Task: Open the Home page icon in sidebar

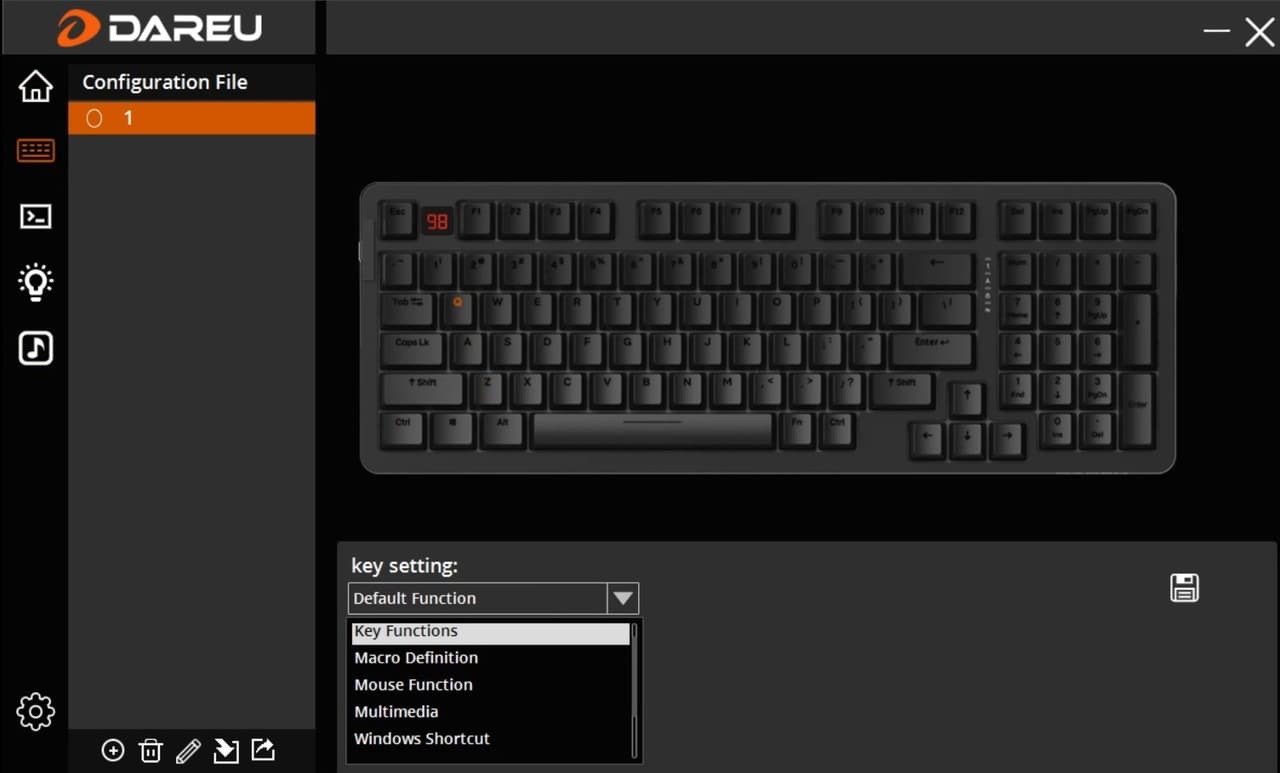Action: [x=36, y=86]
